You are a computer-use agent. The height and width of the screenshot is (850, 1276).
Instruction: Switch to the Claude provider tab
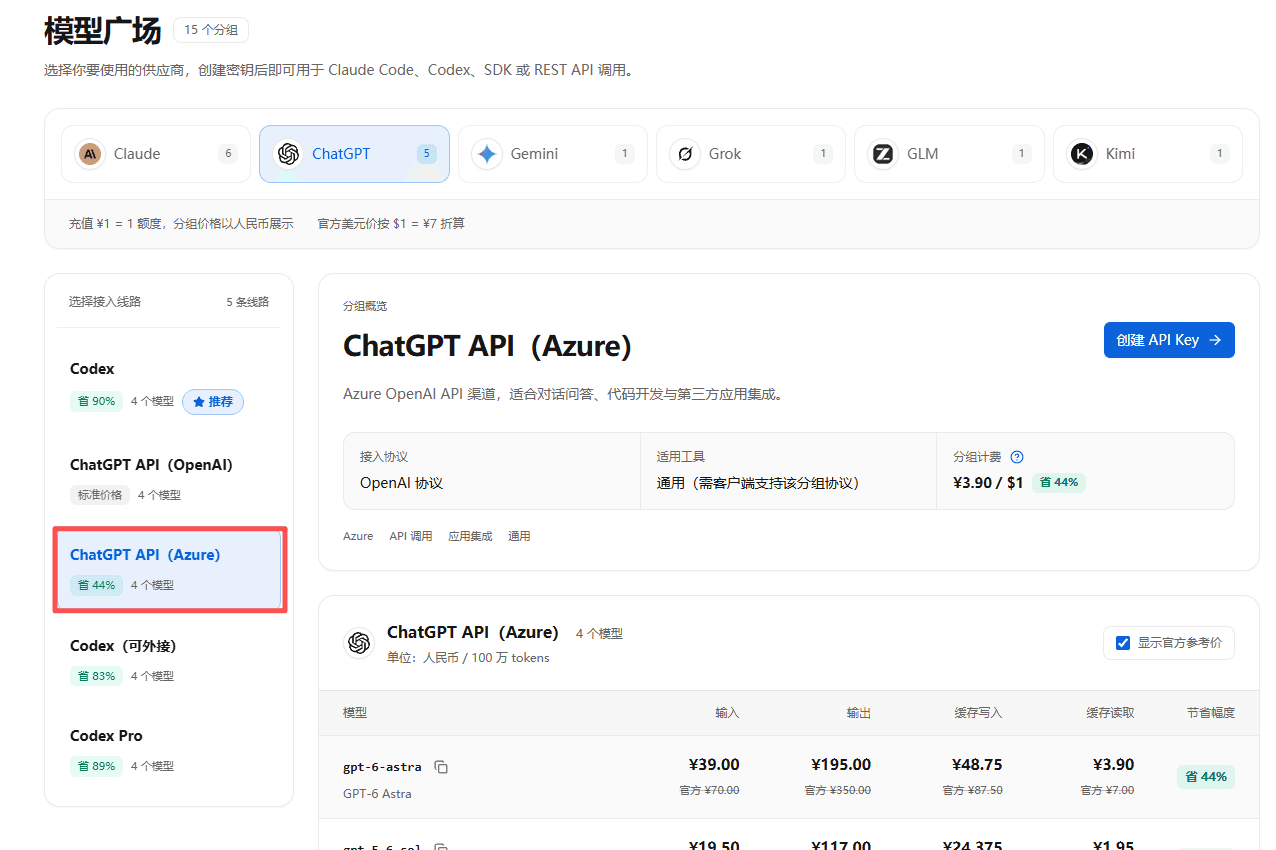tap(156, 154)
